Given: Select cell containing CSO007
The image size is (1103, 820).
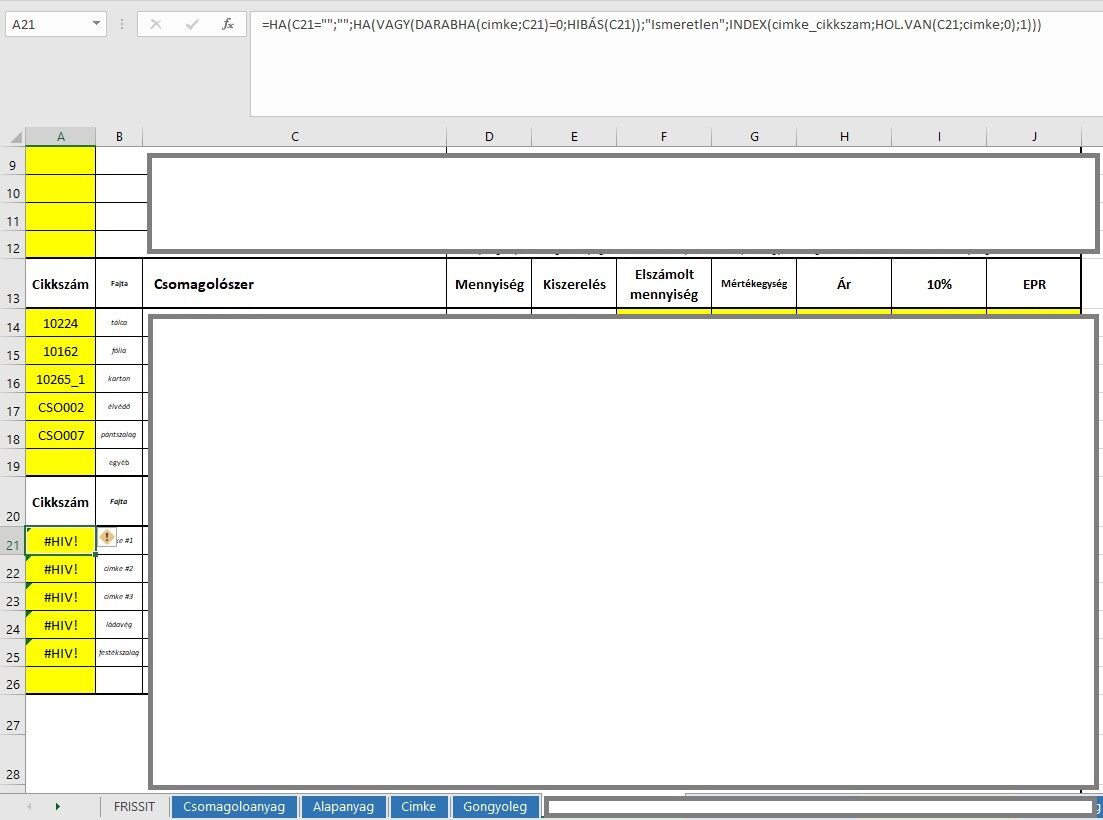Looking at the screenshot, I should [x=60, y=435].
